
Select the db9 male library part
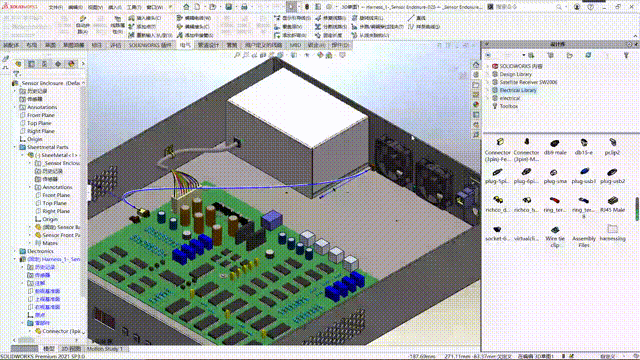(555, 147)
